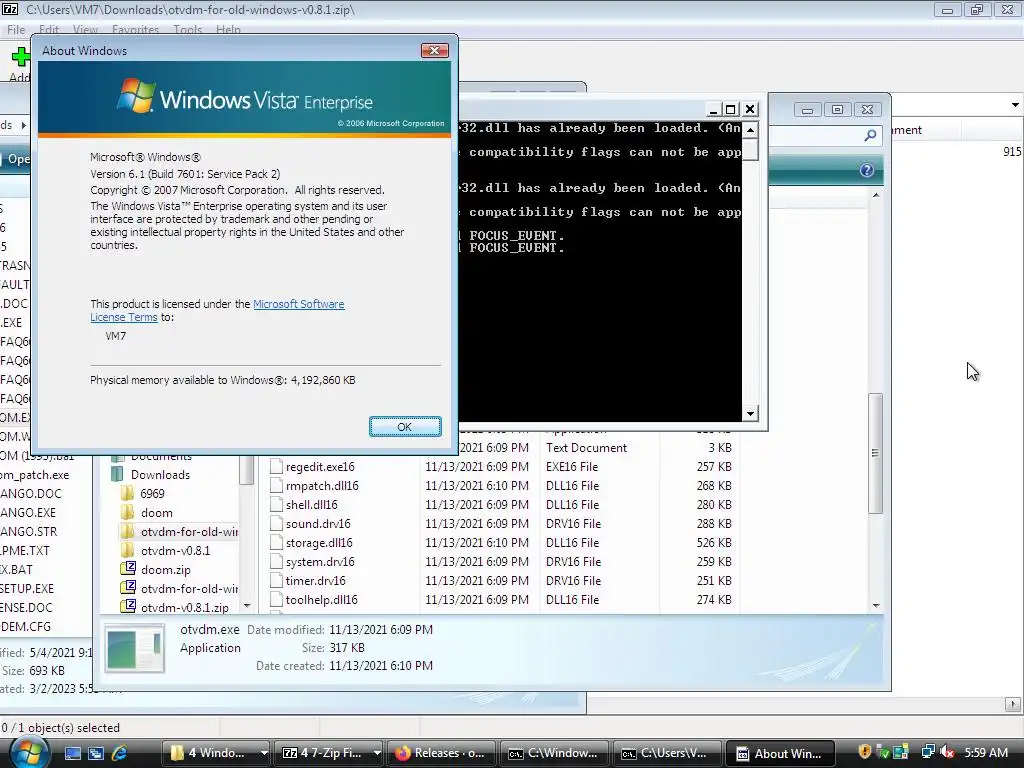Click the shell.dll16 file icon

coord(276,504)
